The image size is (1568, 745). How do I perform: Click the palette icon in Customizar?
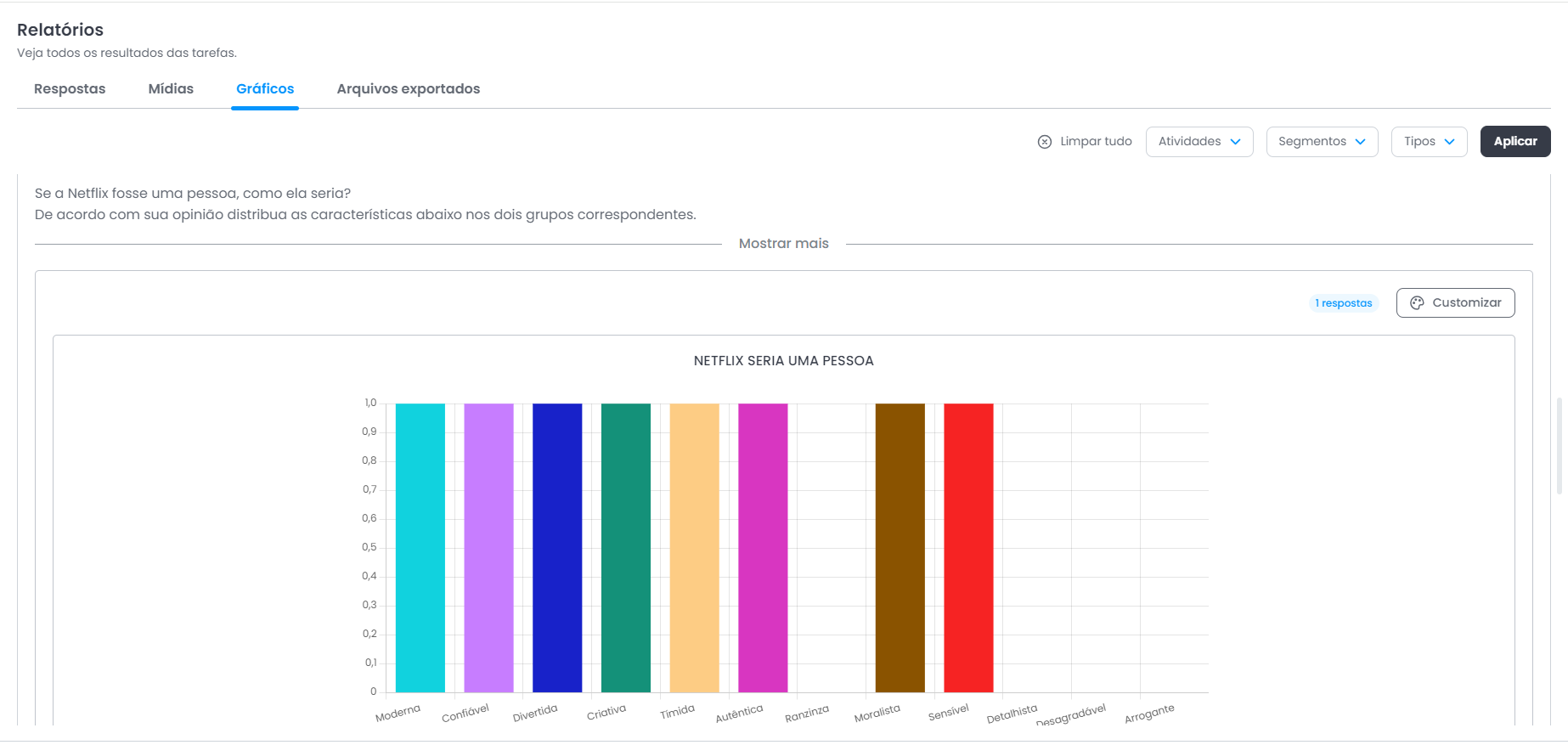(x=1417, y=302)
